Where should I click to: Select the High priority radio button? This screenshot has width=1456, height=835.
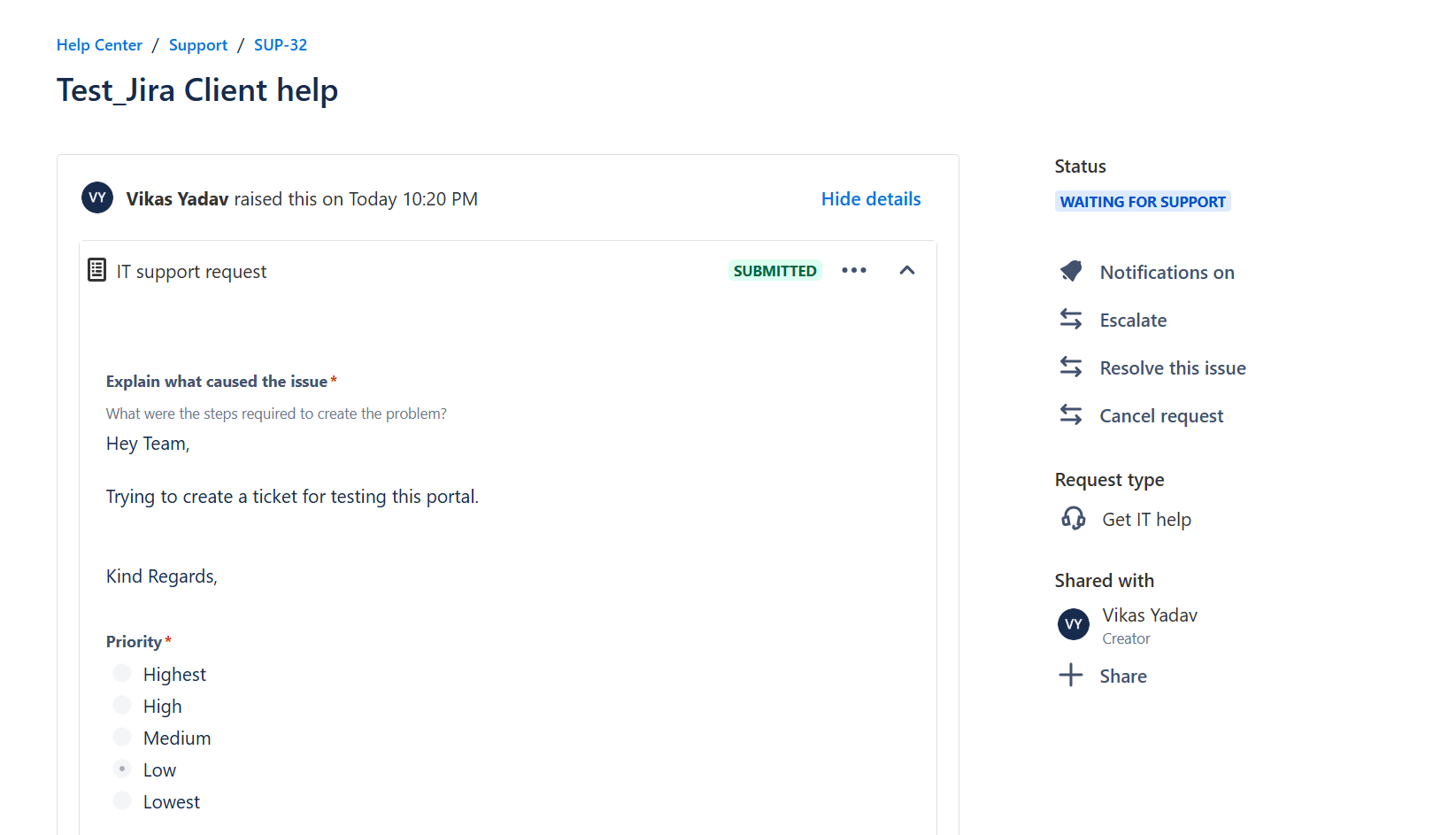click(122, 706)
